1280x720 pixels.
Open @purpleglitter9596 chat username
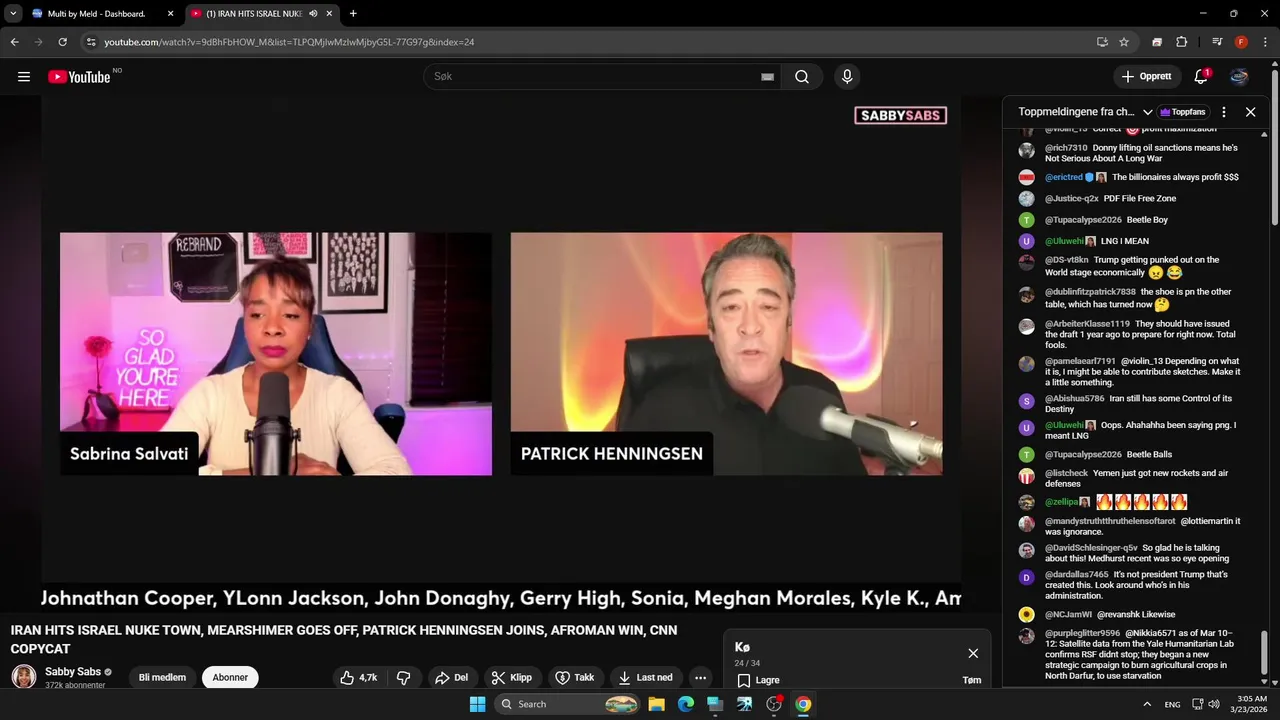(x=1082, y=633)
